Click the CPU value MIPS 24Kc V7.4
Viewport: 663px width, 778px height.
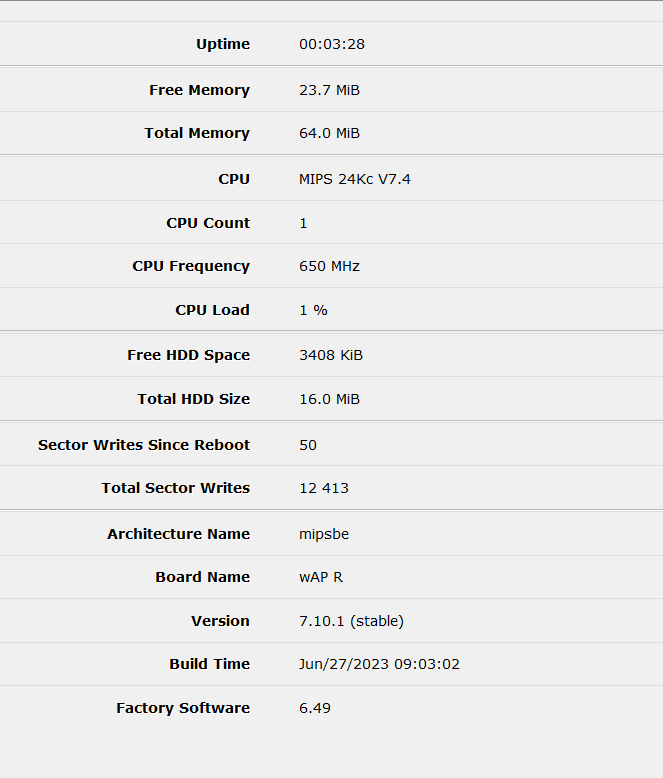(x=355, y=179)
